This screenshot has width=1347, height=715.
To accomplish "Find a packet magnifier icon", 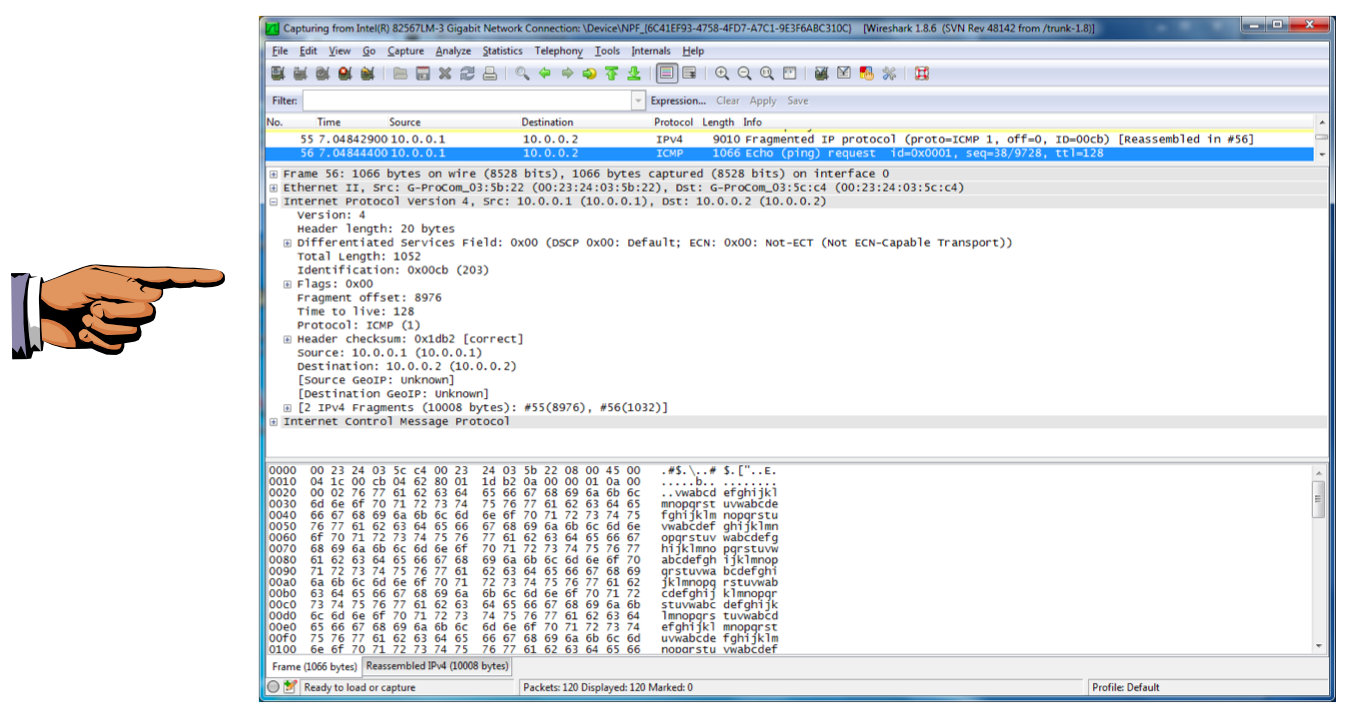I will tap(522, 73).
